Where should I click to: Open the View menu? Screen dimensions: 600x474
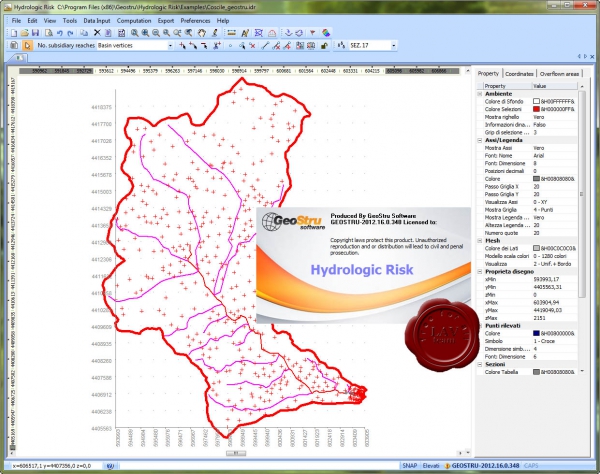pos(50,21)
